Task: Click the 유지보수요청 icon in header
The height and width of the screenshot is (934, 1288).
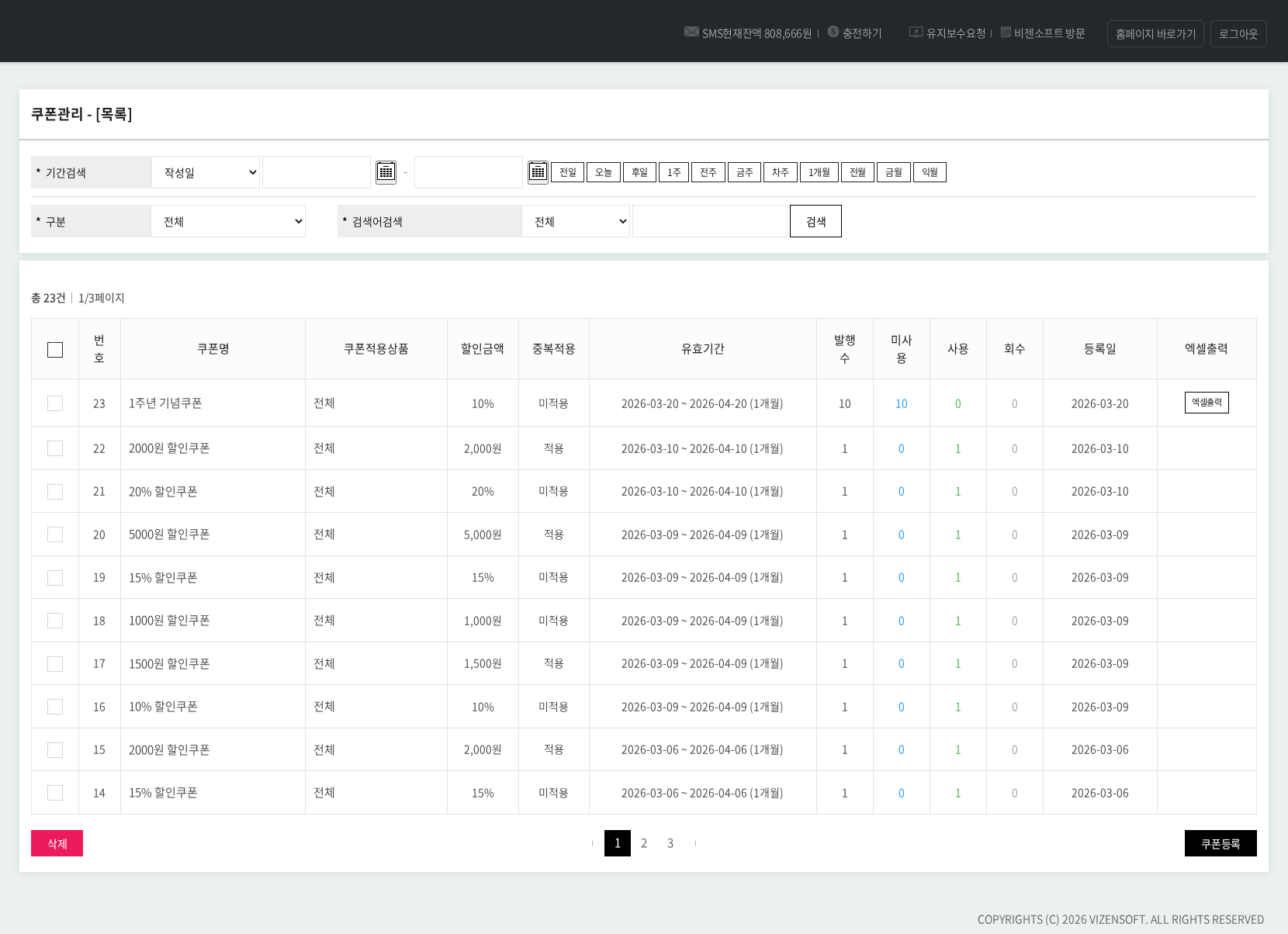Action: (916, 32)
